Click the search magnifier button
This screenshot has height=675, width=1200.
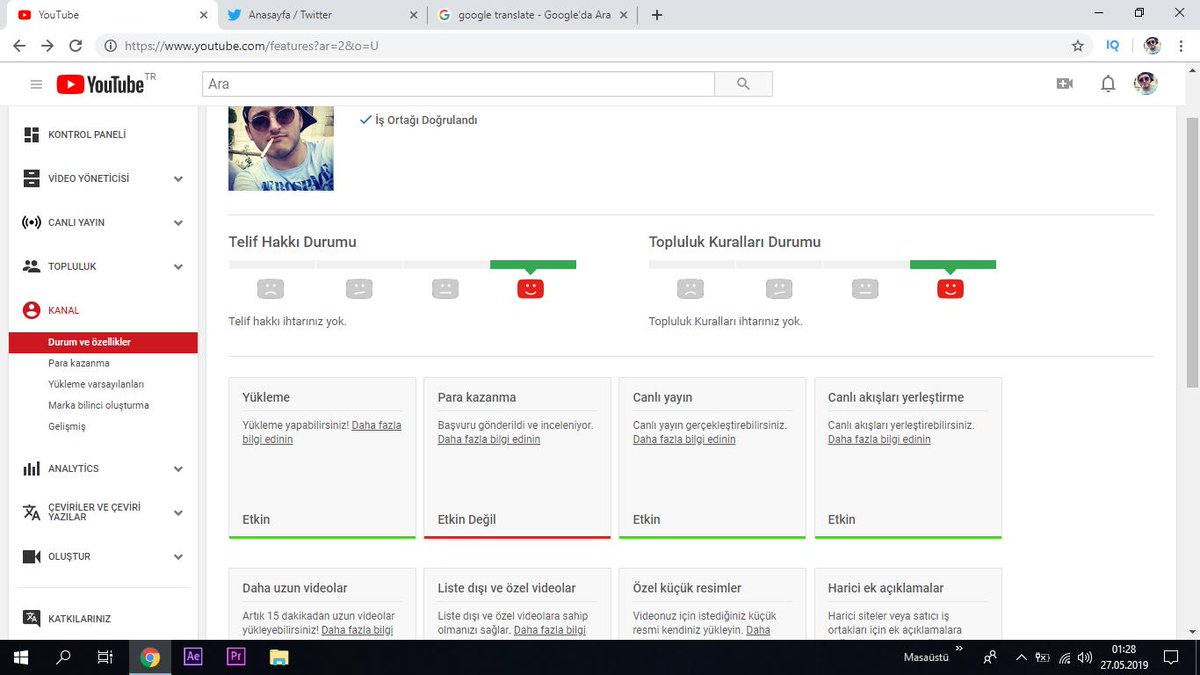[743, 84]
